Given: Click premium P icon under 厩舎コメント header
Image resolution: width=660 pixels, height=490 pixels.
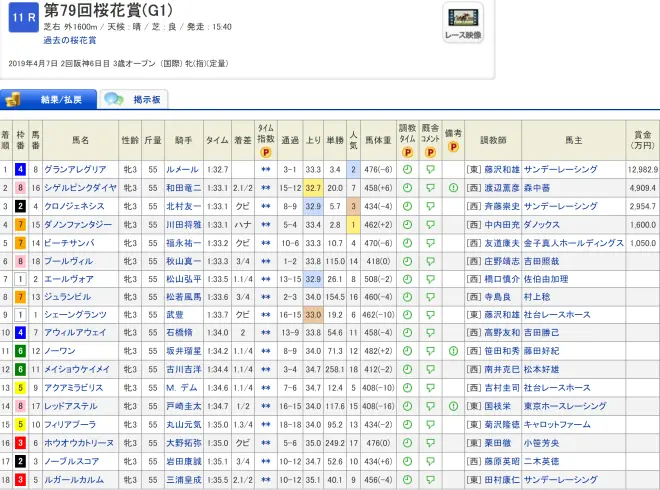Looking at the screenshot, I should tap(430, 153).
